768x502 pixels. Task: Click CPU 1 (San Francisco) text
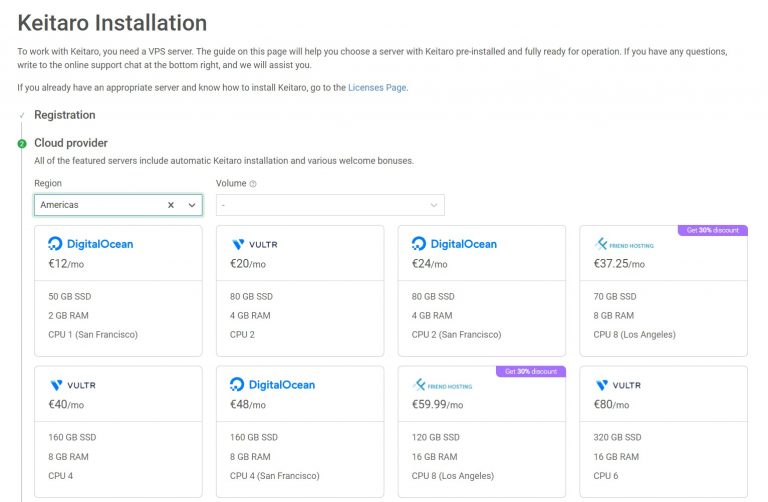(x=93, y=335)
